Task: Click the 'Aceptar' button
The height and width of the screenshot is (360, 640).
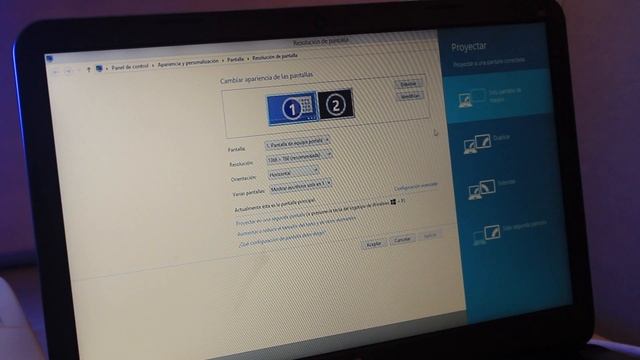Action: 374,244
